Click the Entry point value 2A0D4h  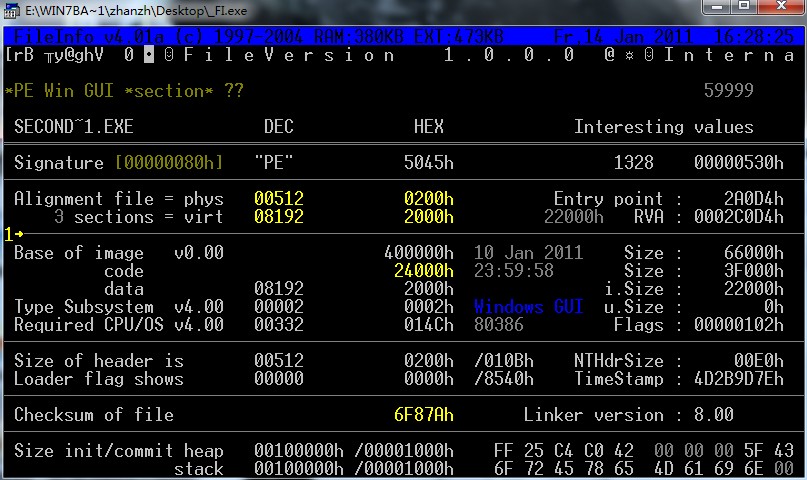753,199
